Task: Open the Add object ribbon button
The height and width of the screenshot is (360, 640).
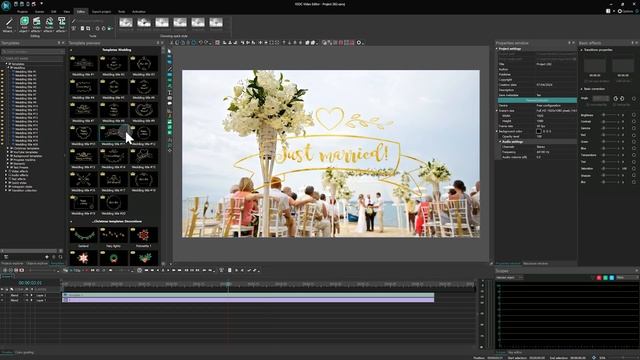Action: (24, 24)
